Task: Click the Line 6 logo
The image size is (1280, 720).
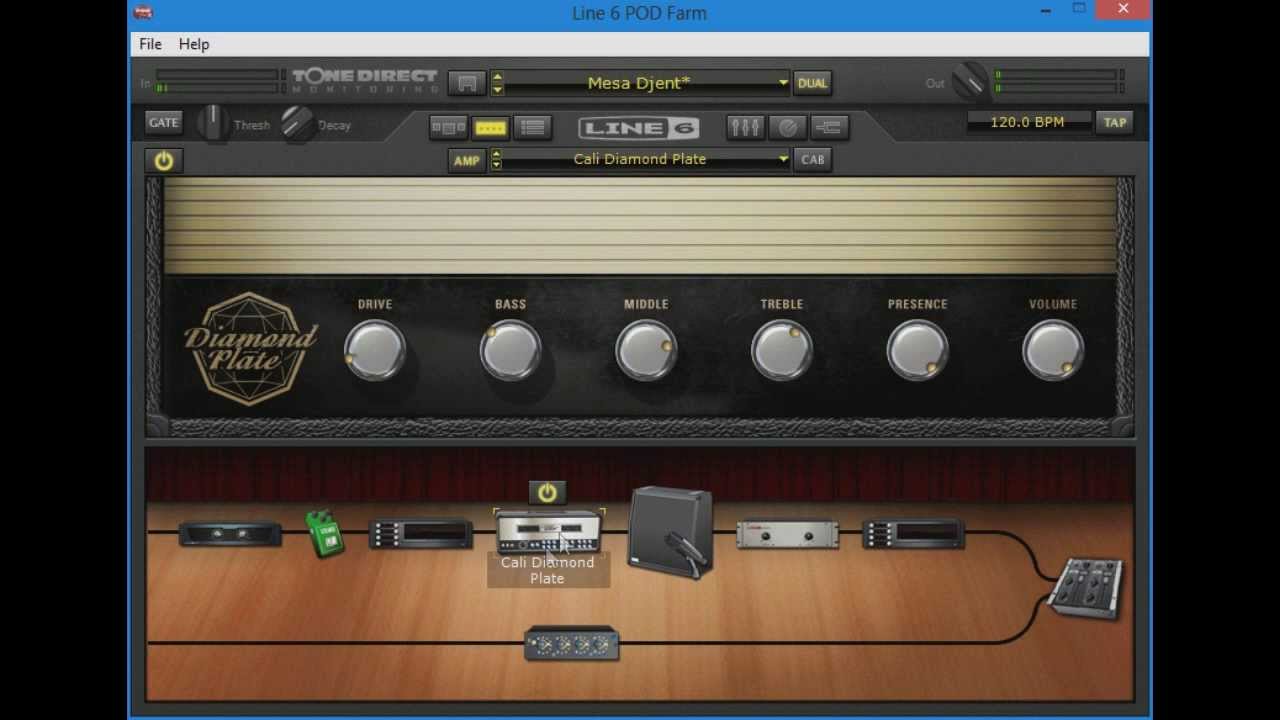Action: (x=638, y=128)
